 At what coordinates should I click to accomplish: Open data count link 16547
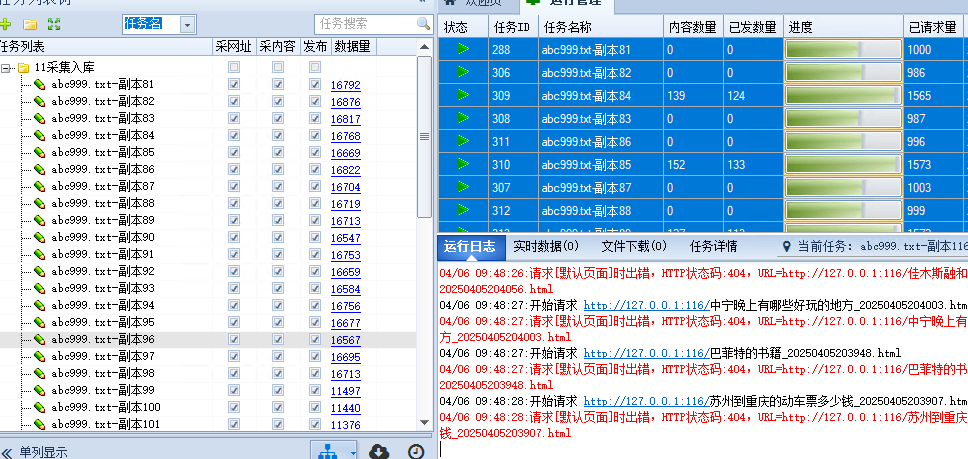(x=346, y=238)
